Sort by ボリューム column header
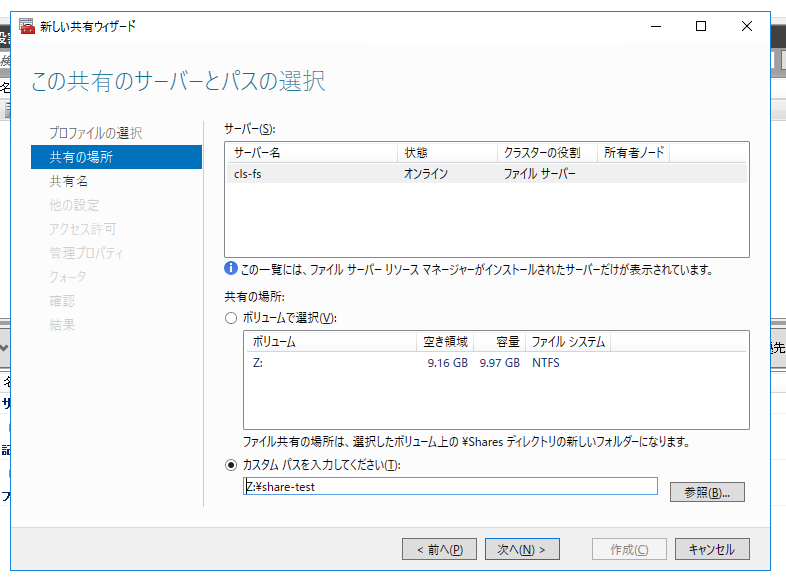Screen dimensions: 786x586 (331, 342)
